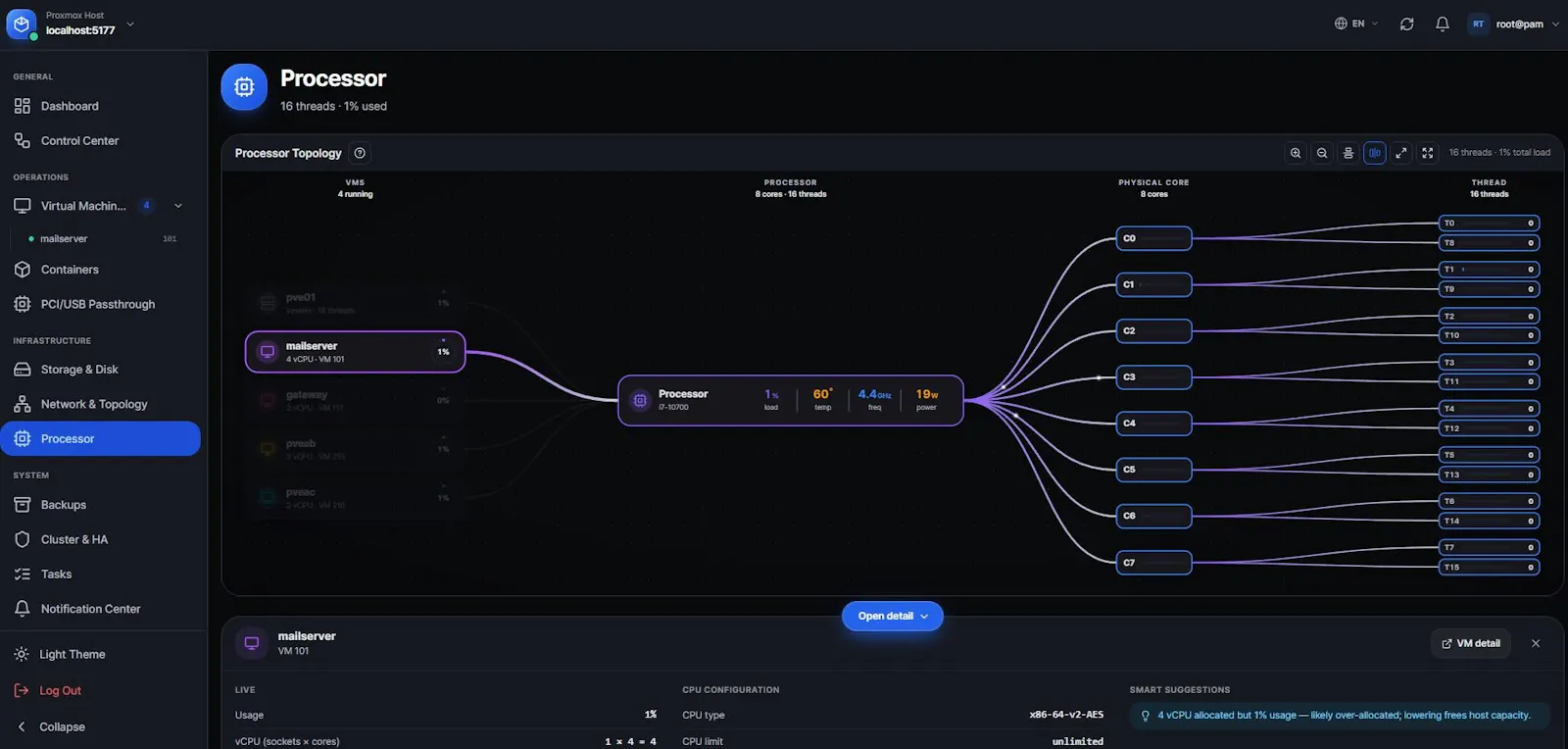The height and width of the screenshot is (749, 1568).
Task: Click the Proxmox host logo icon
Action: (22, 24)
